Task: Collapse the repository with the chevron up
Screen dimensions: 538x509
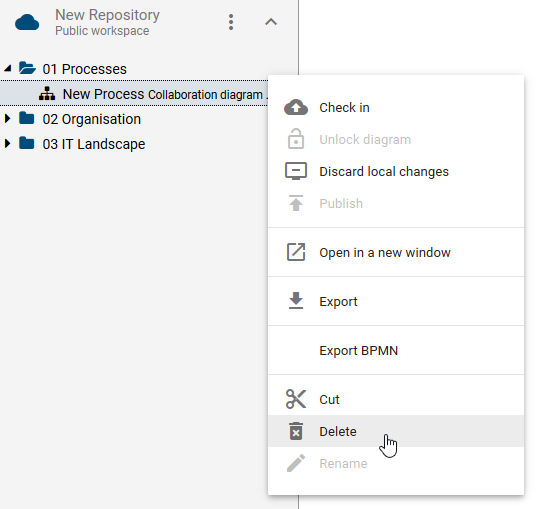Action: click(x=271, y=22)
